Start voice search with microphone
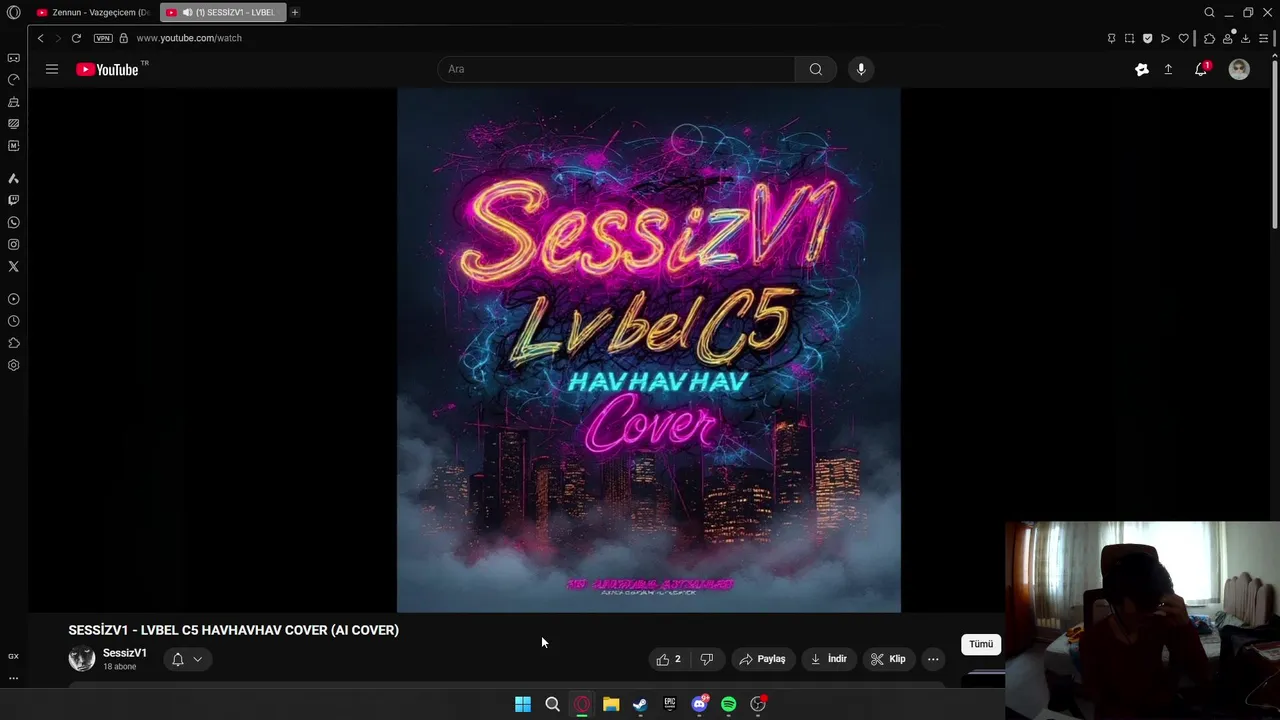The width and height of the screenshot is (1280, 720). (x=861, y=69)
